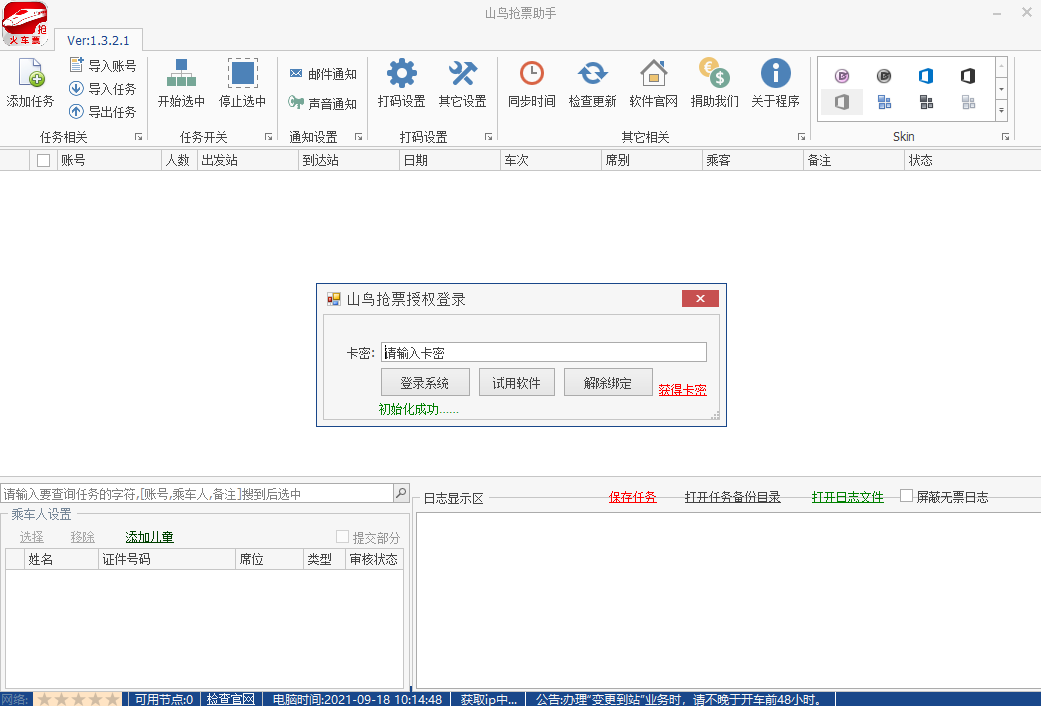The height and width of the screenshot is (706, 1041).
Task: Expand the 打码设置 group launcher
Action: tap(489, 137)
